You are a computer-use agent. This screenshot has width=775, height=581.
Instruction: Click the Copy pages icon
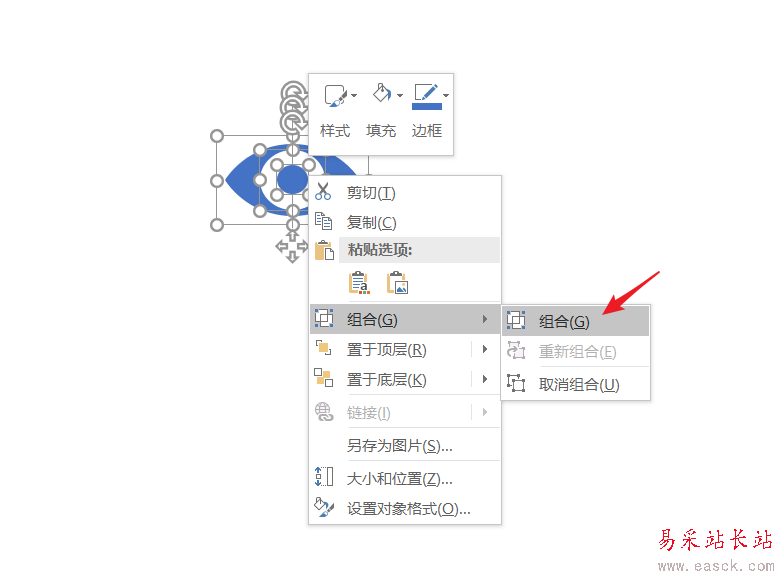323,221
